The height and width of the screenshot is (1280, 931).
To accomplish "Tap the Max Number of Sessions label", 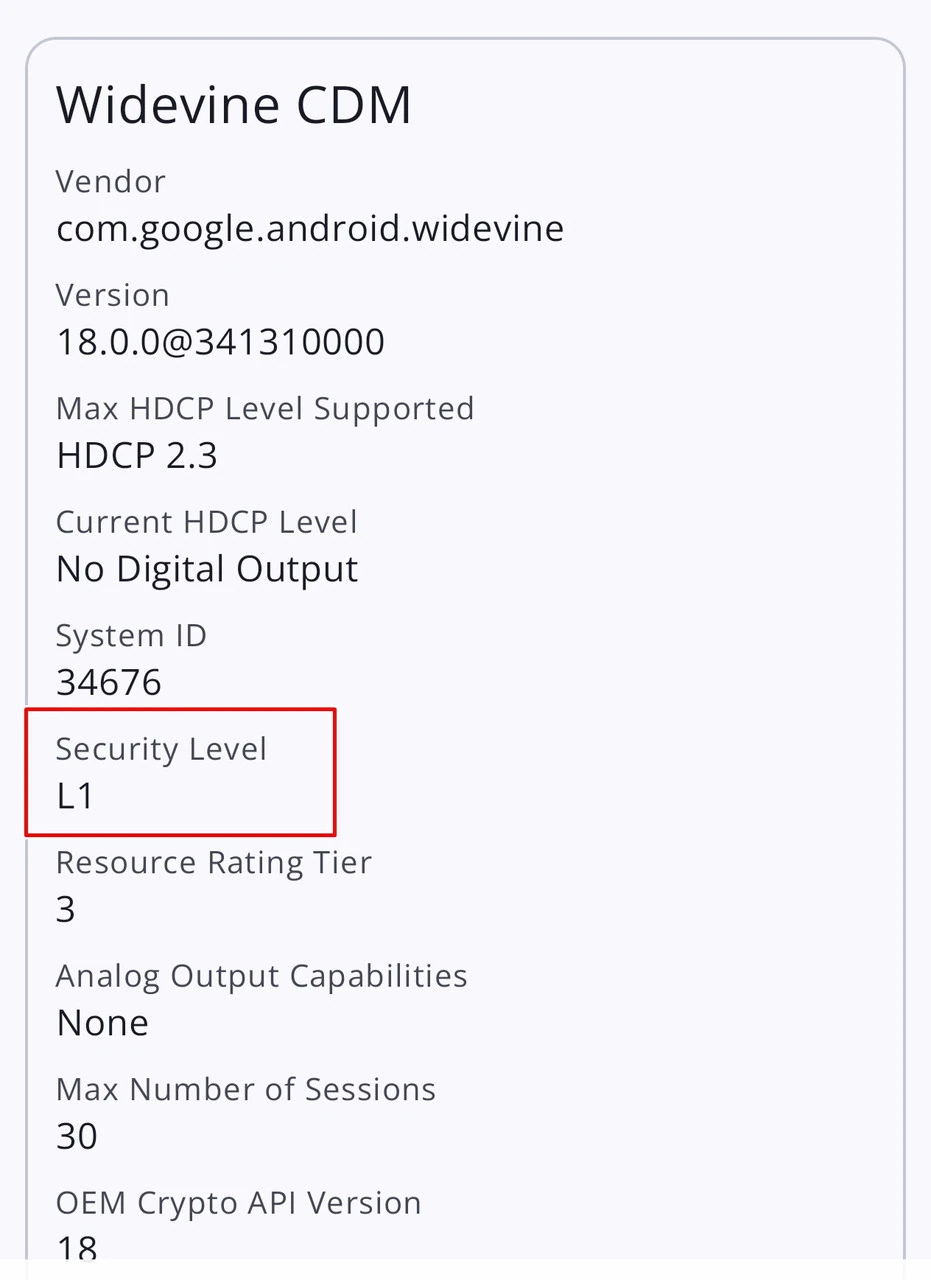I will coord(246,1089).
